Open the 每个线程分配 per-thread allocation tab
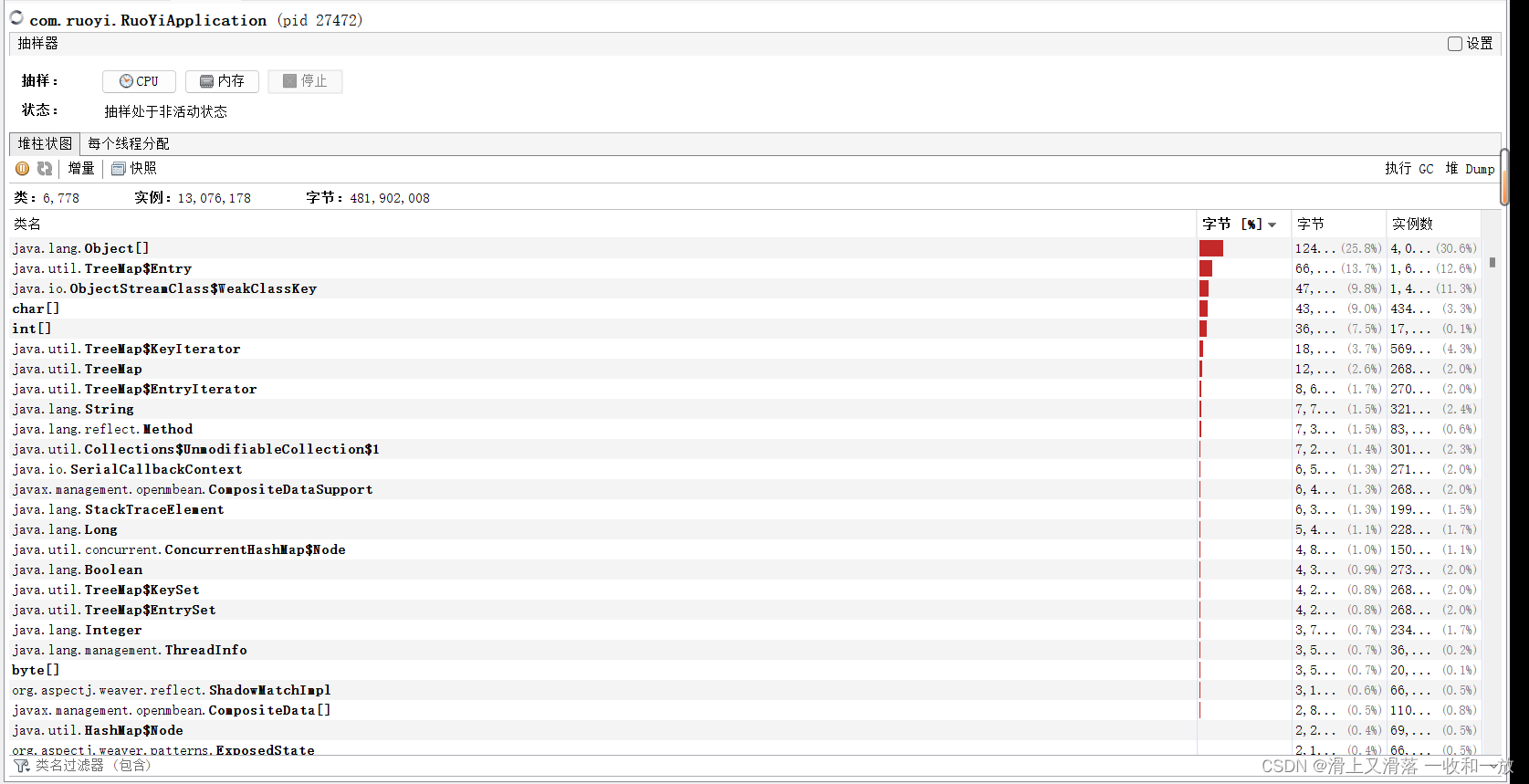Viewport: 1529px width, 784px height. tap(129, 144)
